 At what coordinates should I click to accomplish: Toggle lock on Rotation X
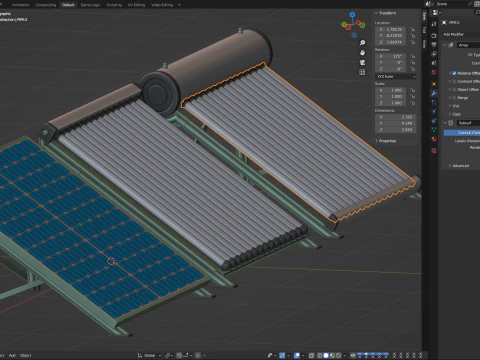[413, 56]
